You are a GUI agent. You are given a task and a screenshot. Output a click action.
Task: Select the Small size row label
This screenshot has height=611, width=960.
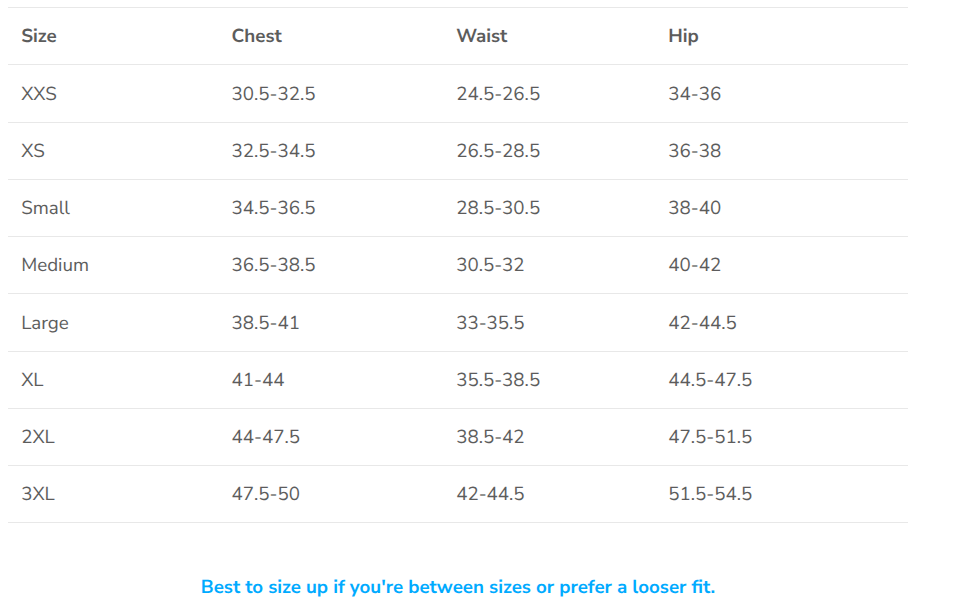click(46, 208)
